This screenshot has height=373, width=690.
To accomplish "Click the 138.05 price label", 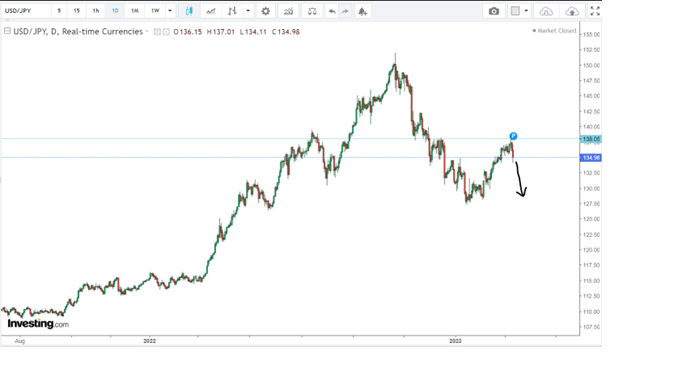I will tap(591, 139).
